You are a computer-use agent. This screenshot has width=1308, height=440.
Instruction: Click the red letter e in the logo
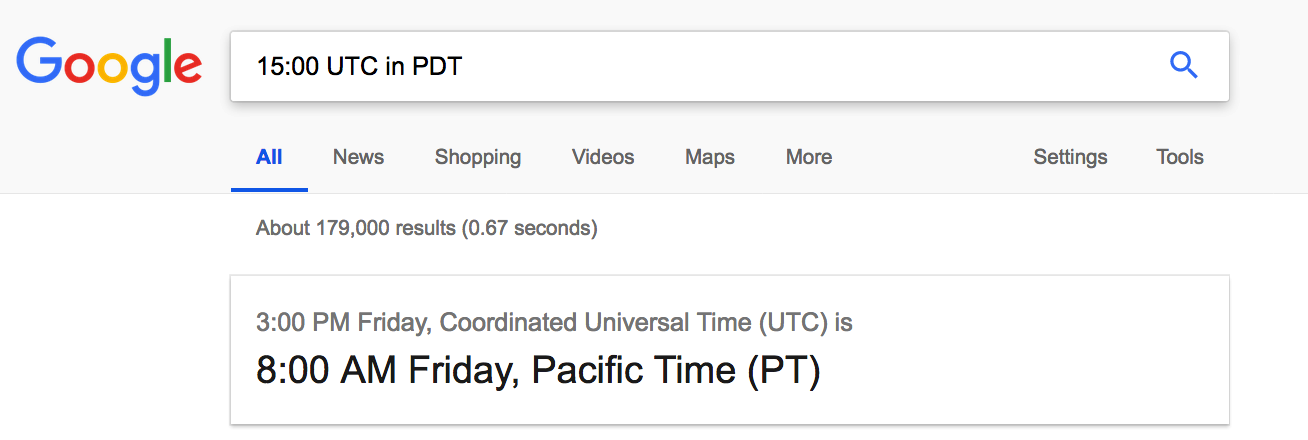(x=186, y=68)
